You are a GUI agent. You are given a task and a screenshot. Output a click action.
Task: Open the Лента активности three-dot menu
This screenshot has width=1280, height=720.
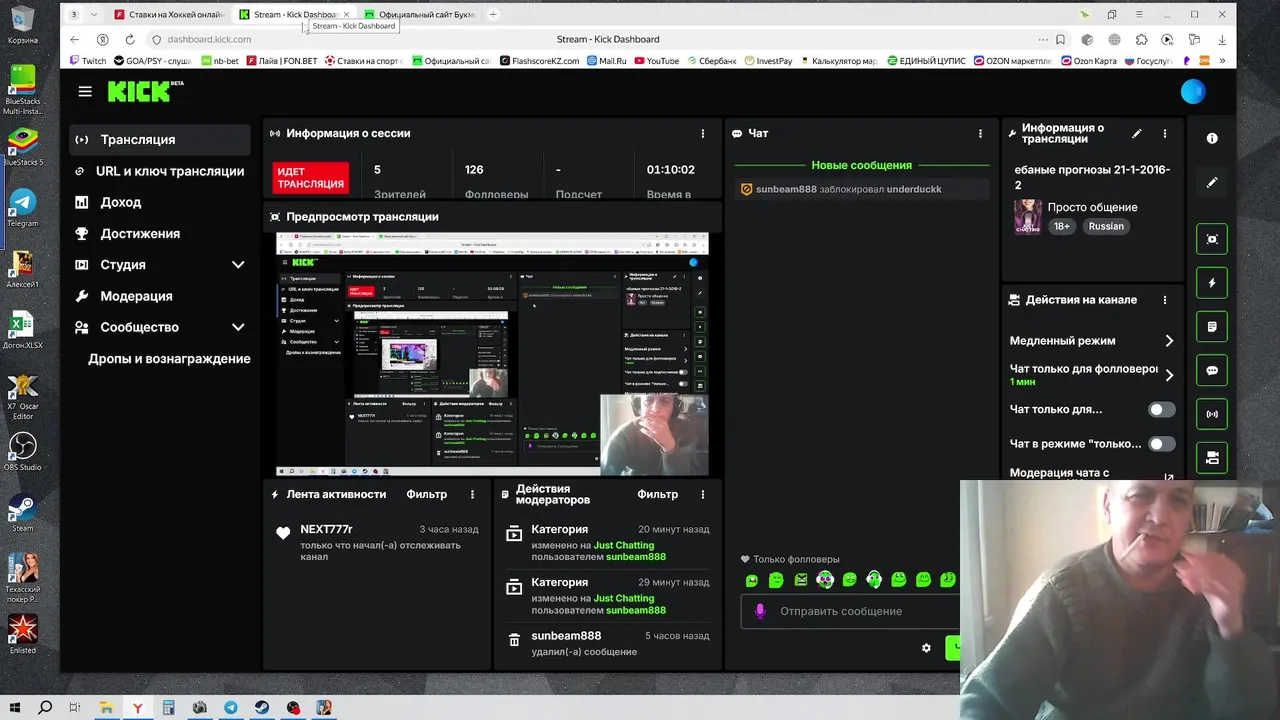pyautogui.click(x=472, y=494)
